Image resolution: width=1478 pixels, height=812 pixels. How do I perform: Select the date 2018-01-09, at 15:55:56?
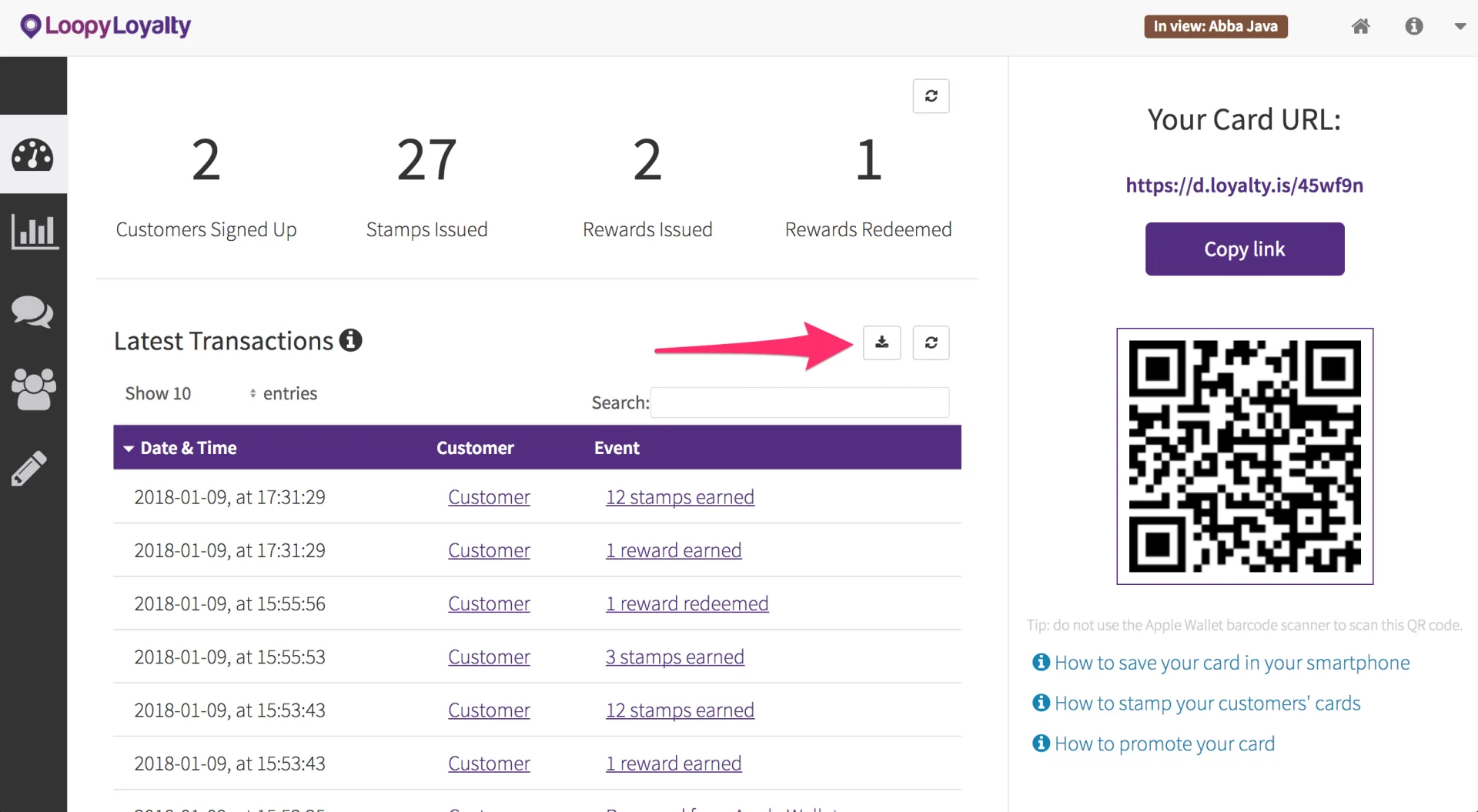coord(229,603)
